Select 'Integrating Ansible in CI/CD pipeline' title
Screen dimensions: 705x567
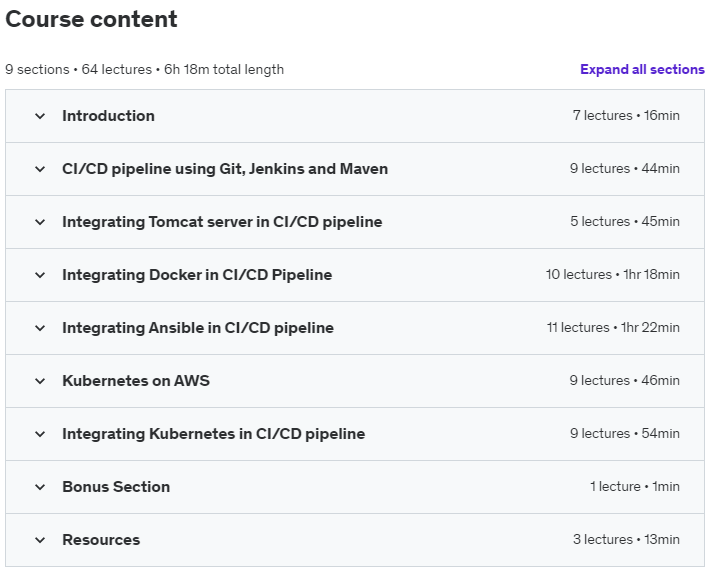(198, 328)
